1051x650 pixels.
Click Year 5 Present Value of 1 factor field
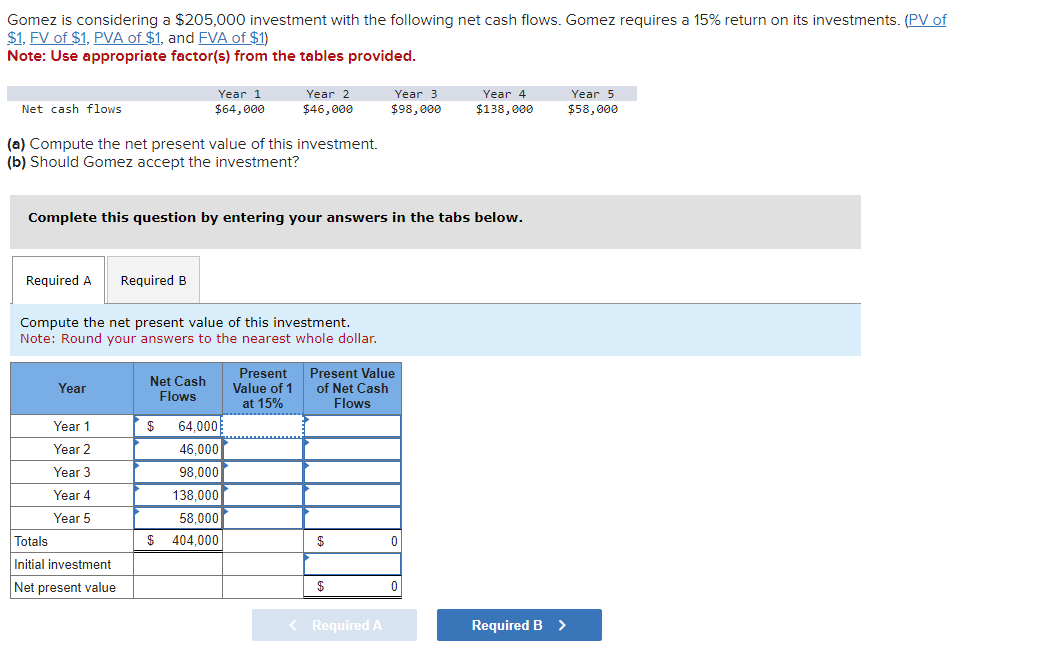click(263, 518)
